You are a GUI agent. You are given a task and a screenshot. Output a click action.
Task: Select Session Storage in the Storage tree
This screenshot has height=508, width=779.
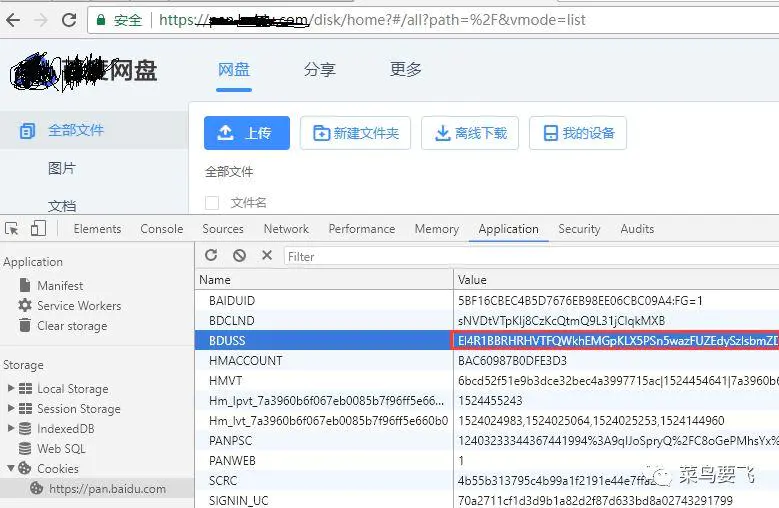[78, 409]
